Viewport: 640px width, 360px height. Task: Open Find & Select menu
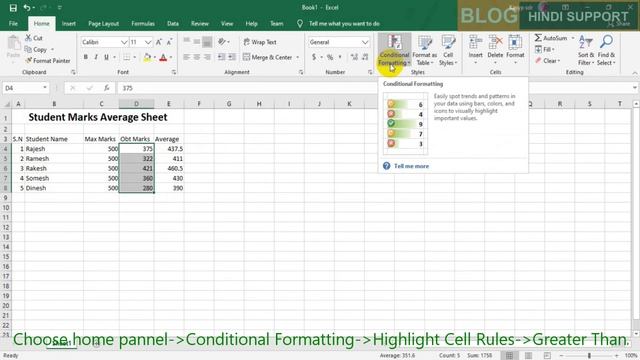click(x=607, y=50)
